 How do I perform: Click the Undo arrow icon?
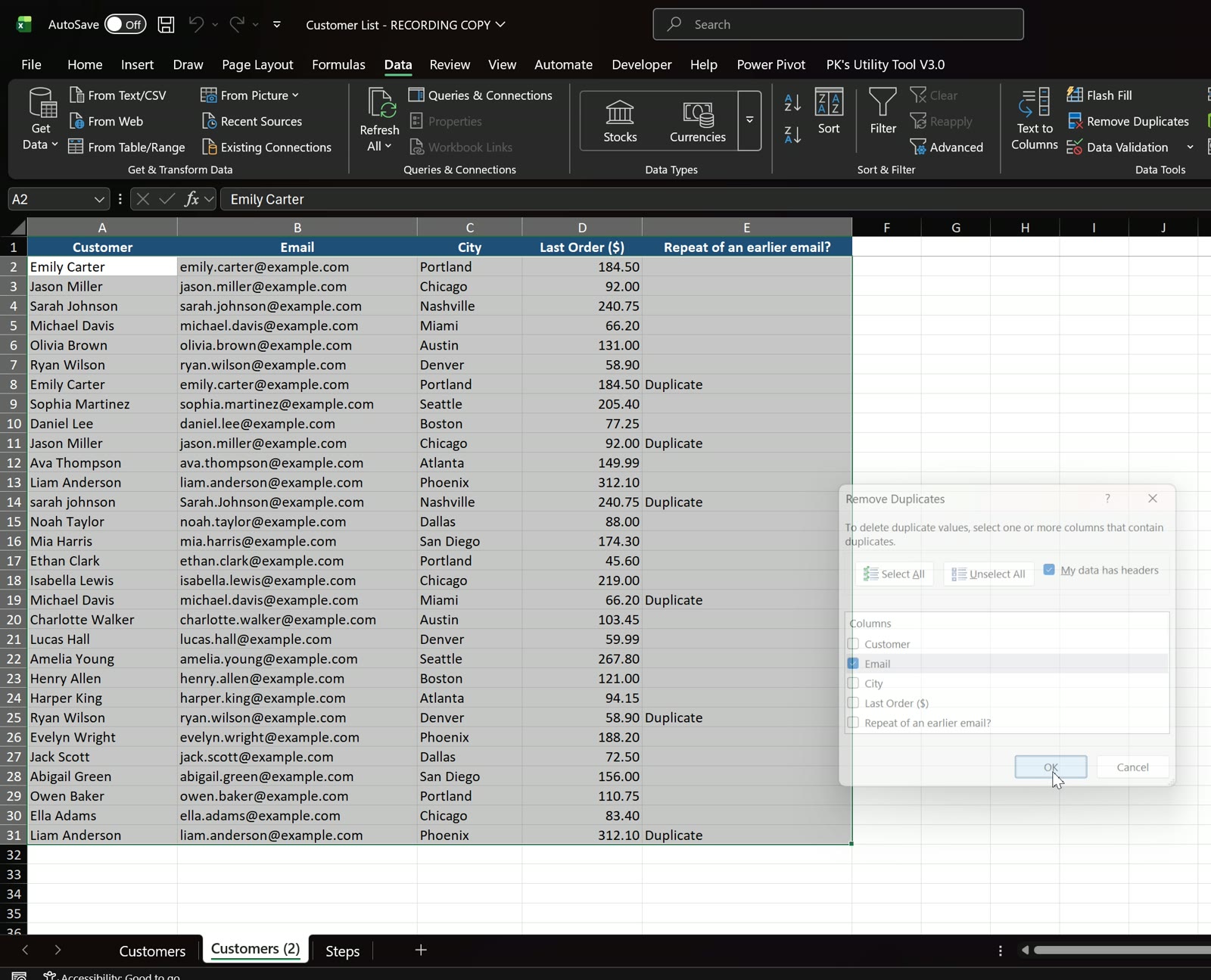point(196,24)
